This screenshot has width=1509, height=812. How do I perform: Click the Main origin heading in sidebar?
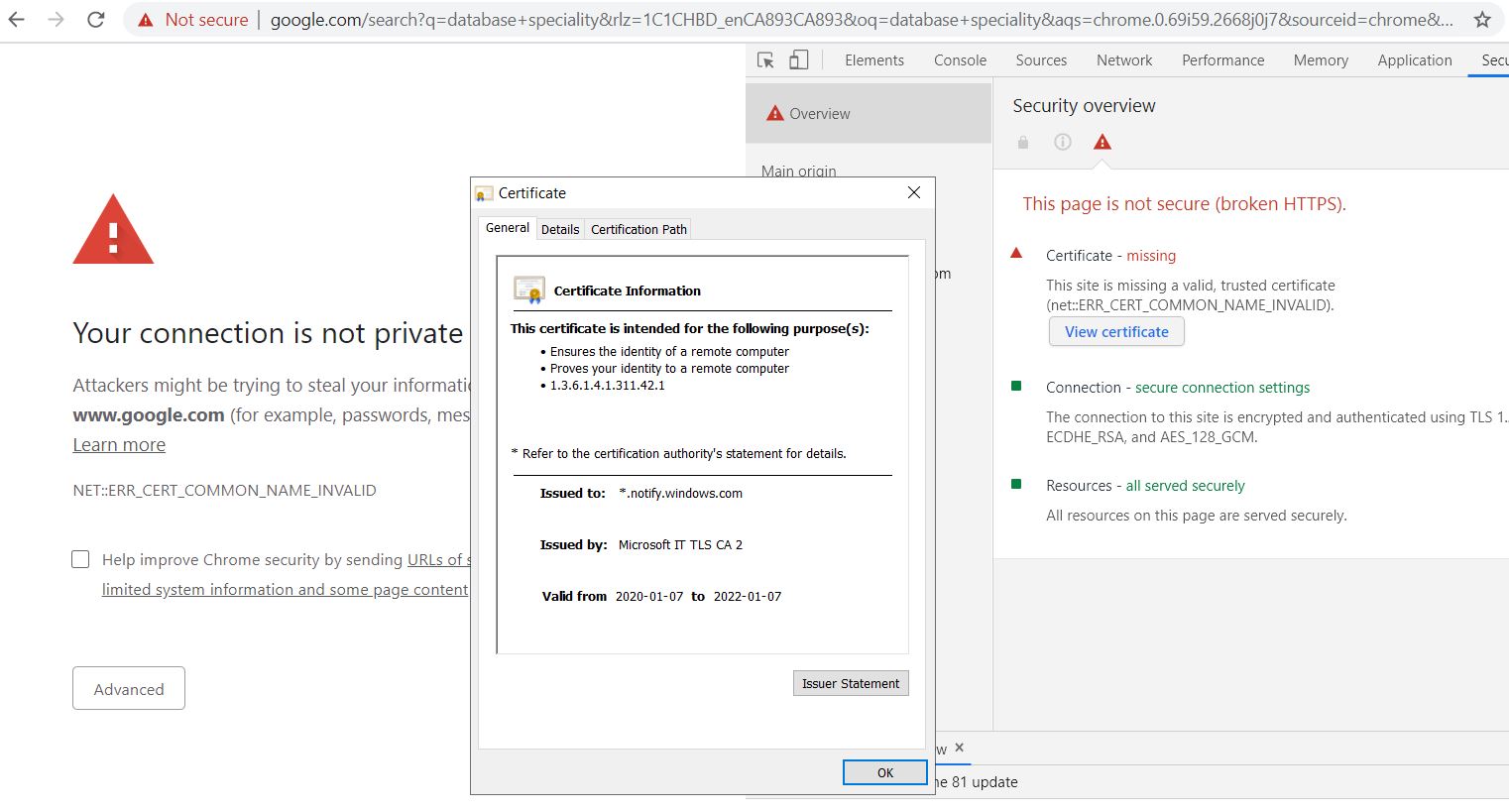pos(798,171)
